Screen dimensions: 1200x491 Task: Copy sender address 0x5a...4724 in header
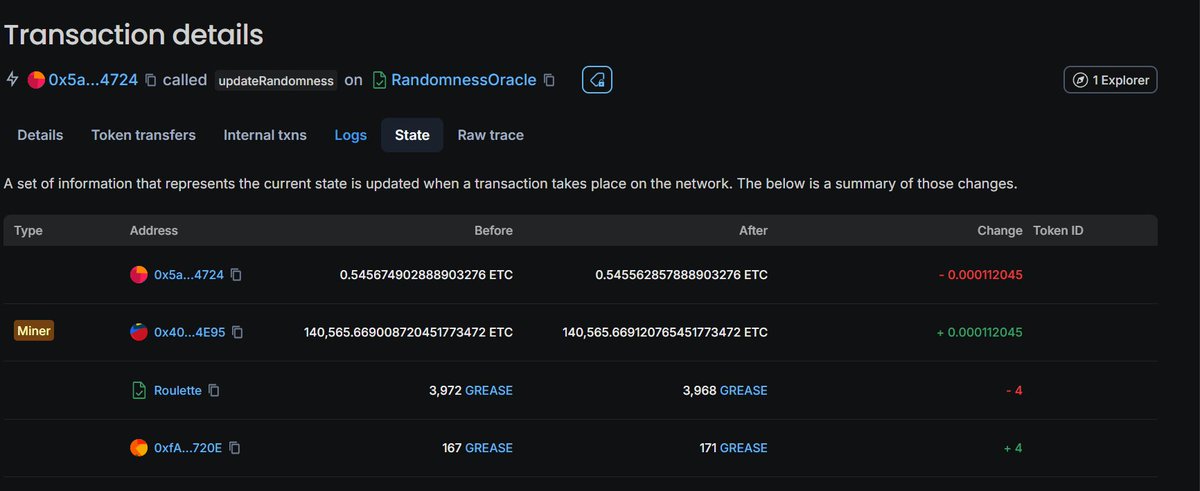point(150,80)
